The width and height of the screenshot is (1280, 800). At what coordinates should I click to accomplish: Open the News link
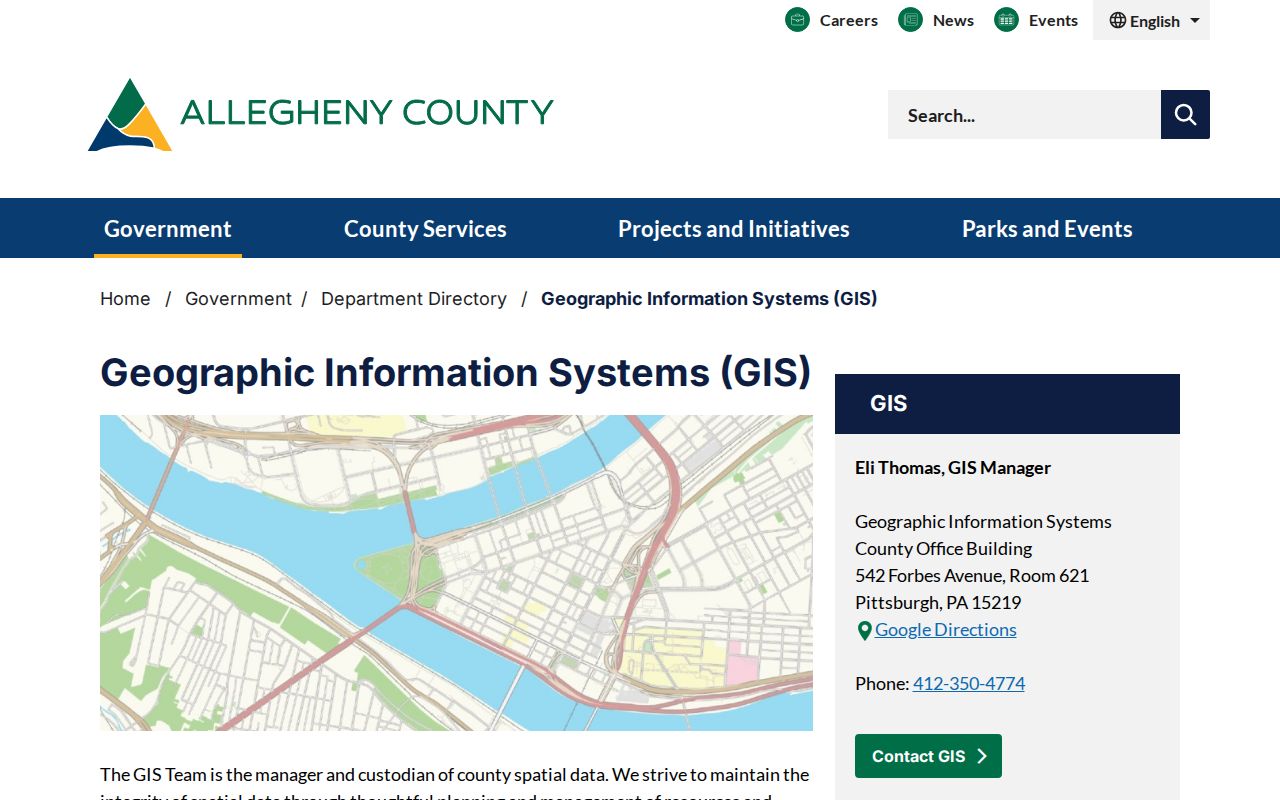coord(953,20)
